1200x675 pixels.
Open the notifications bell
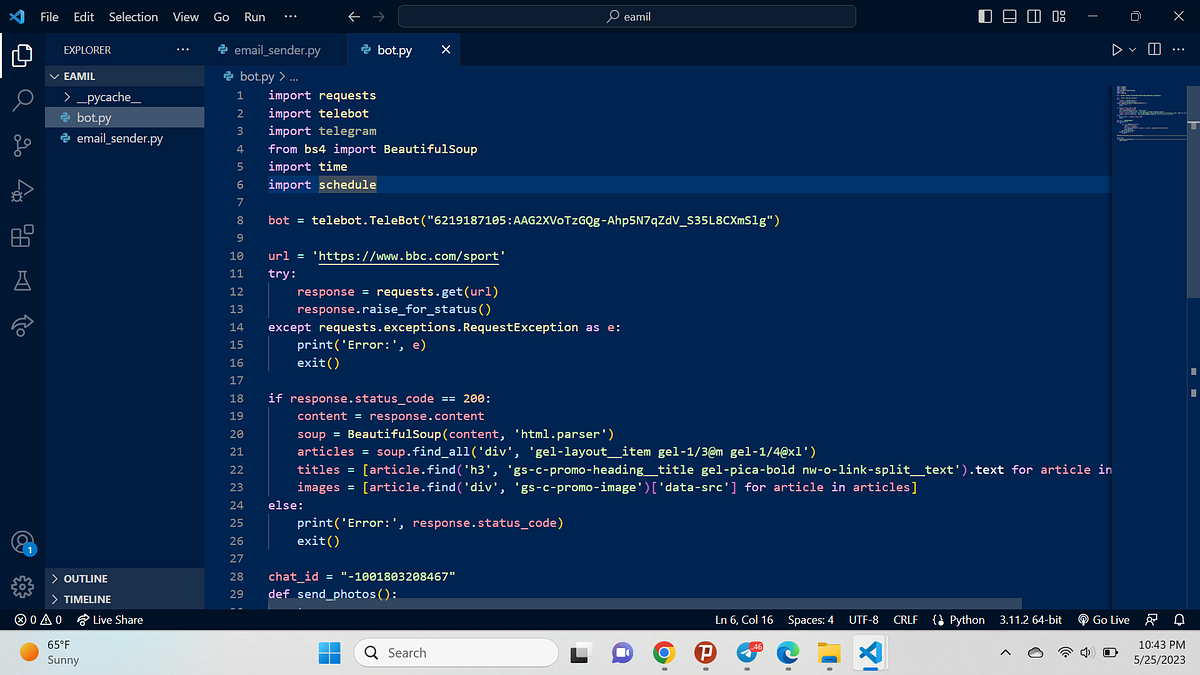[x=1181, y=619]
